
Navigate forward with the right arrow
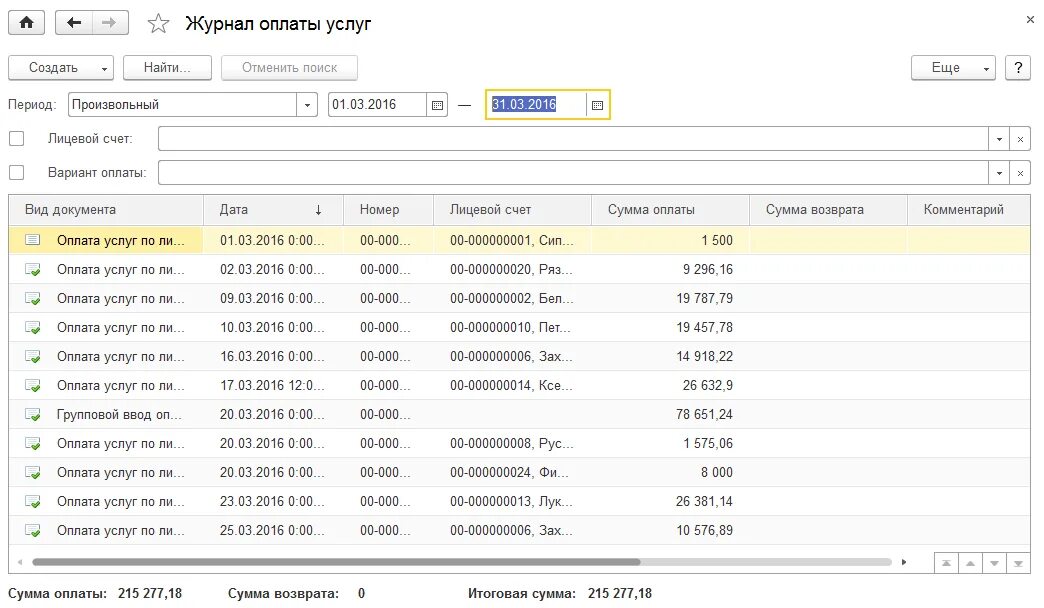tap(109, 23)
